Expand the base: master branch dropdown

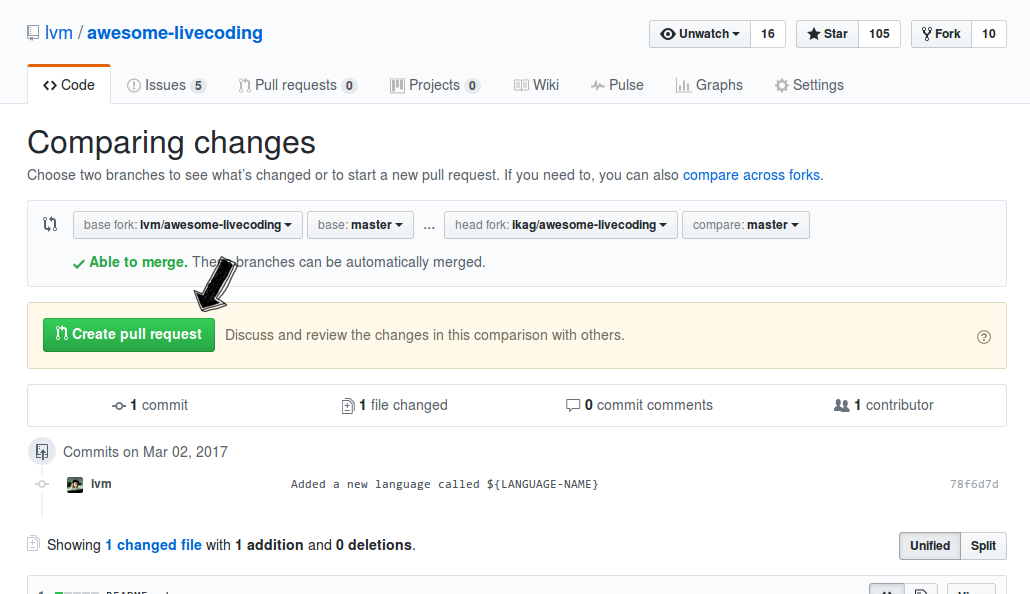click(360, 225)
